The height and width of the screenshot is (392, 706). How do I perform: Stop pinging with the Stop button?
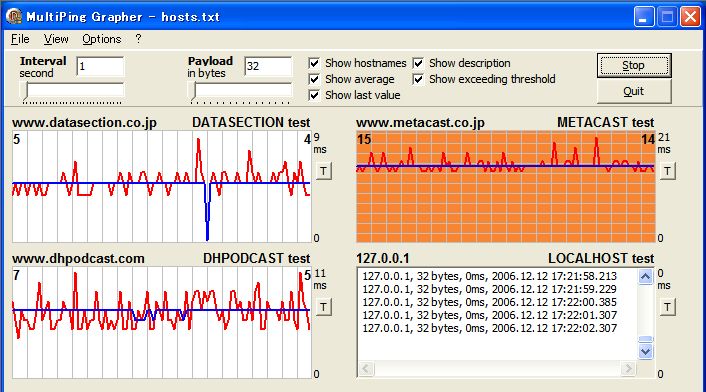tap(634, 66)
